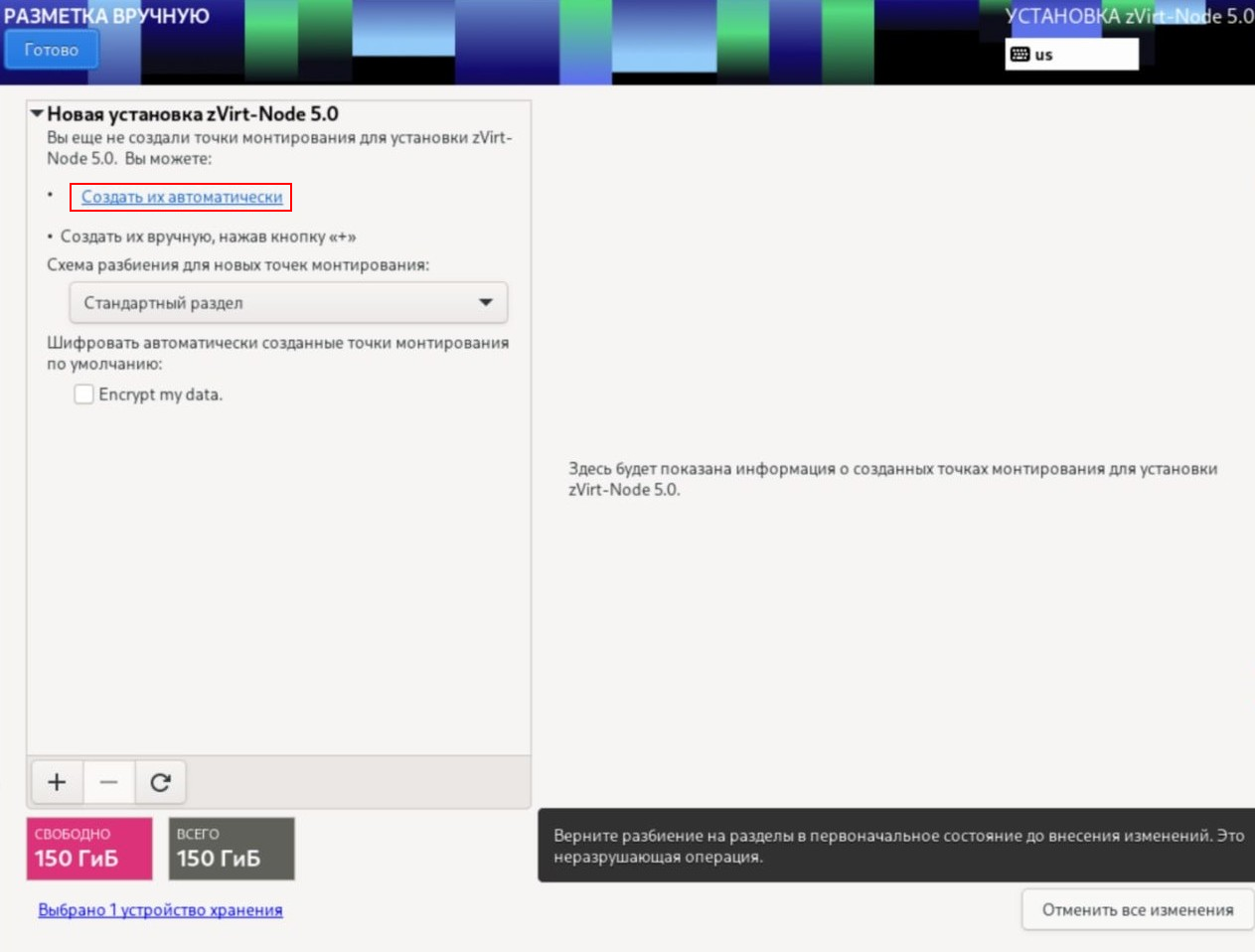Click the plus icon to add mount point
The width and height of the screenshot is (1255, 952).
coord(58,782)
